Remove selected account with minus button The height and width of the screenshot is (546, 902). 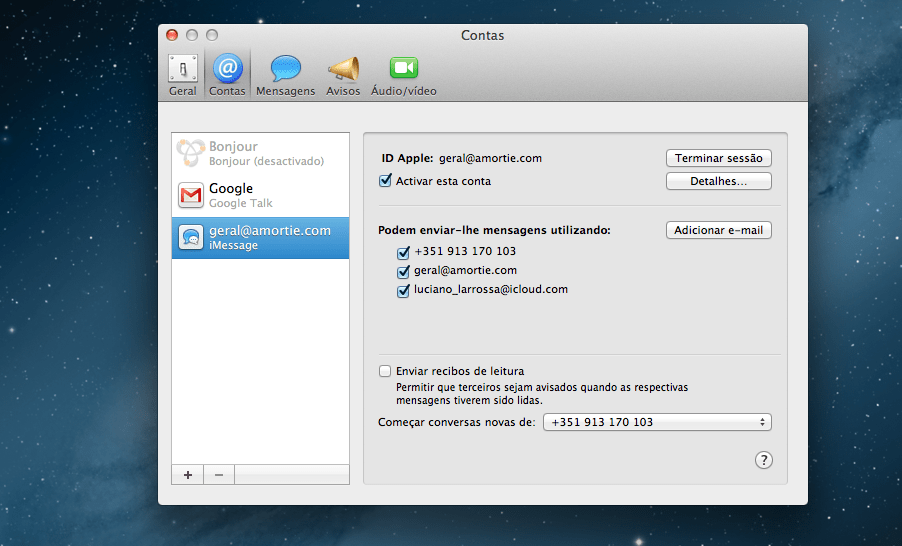click(219, 475)
